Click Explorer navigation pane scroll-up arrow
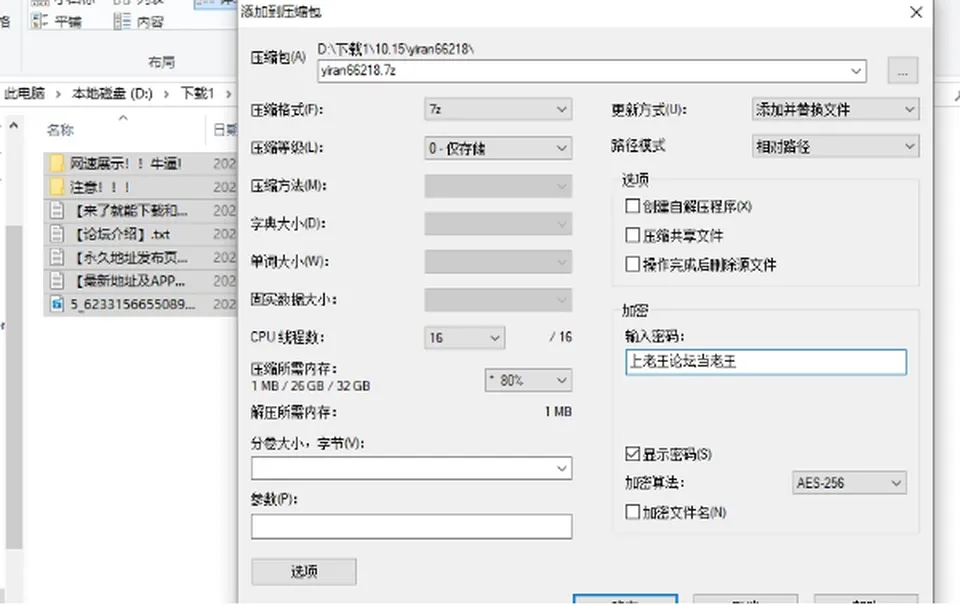960x605 pixels. pyautogui.click(x=13, y=126)
